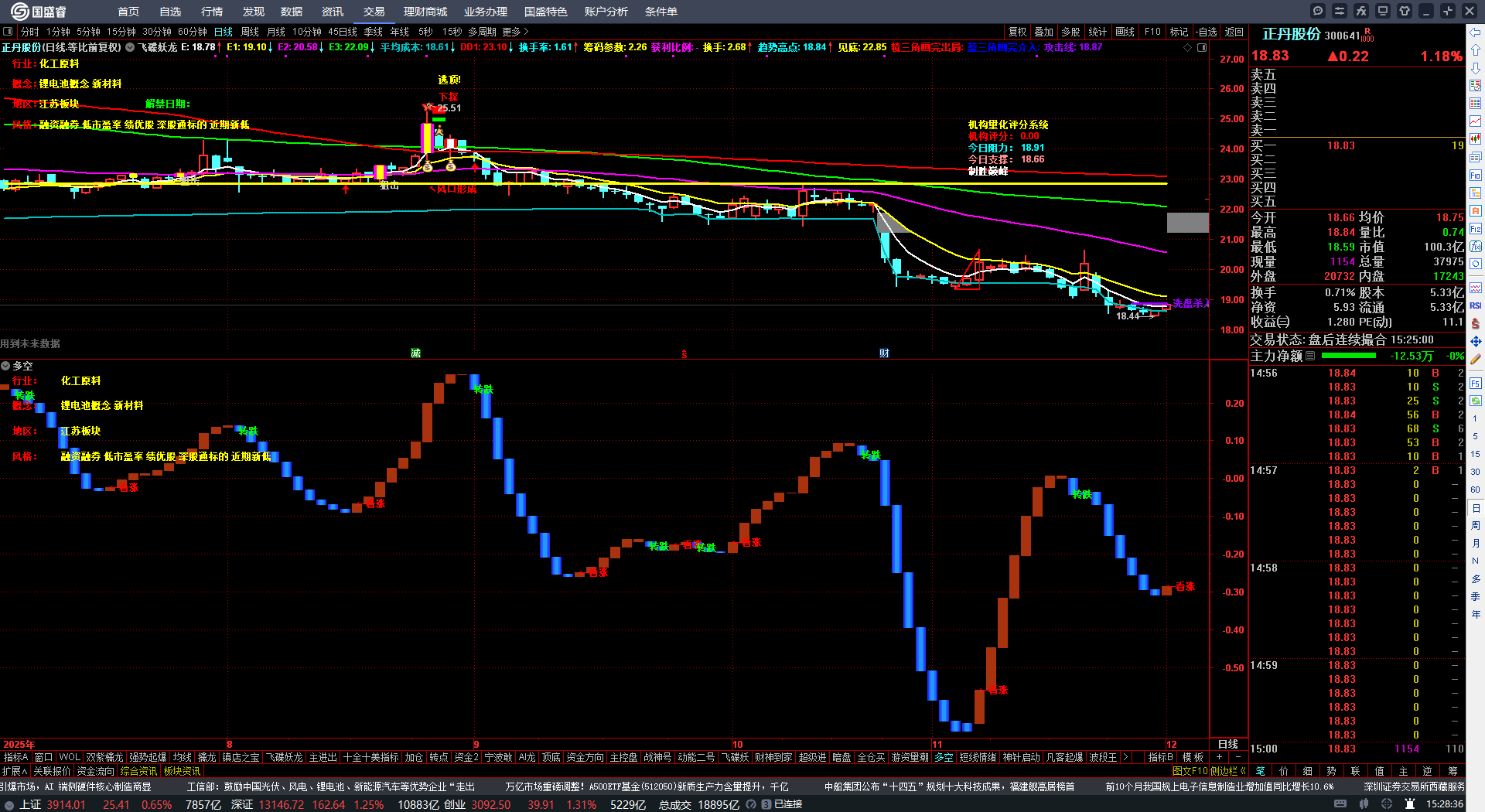Open the 飞碟妖龙 indicator dropdown arrow
1485x812 pixels.
(x=130, y=47)
